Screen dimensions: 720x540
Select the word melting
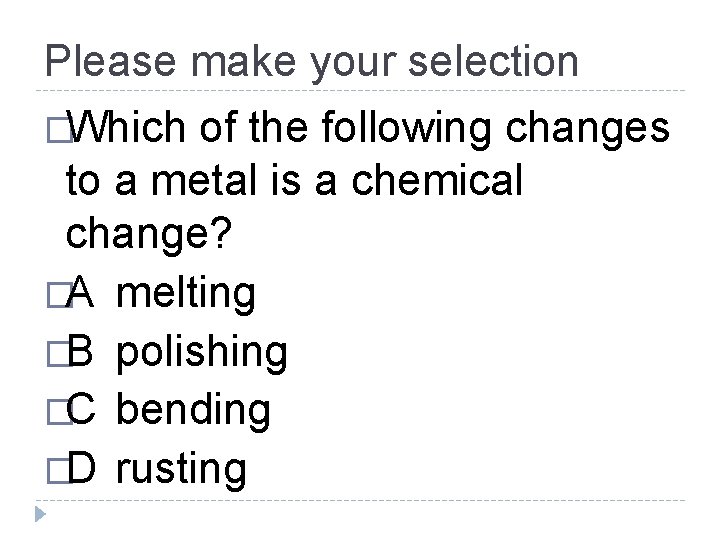(x=186, y=294)
